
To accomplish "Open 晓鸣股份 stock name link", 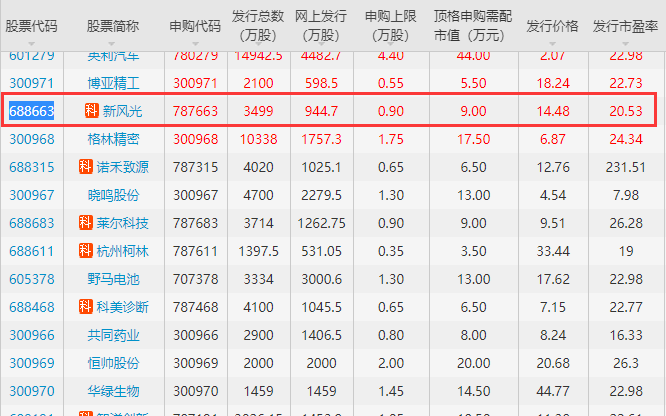I will click(113, 195).
